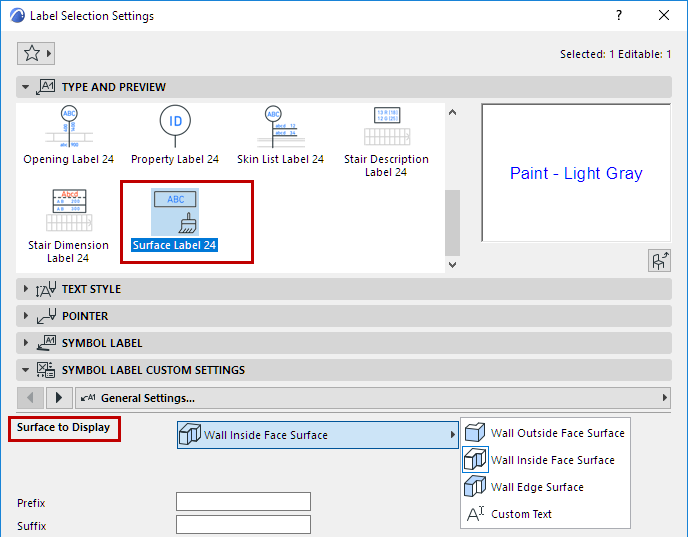Click the Favorites dropdown arrow

(x=49, y=54)
